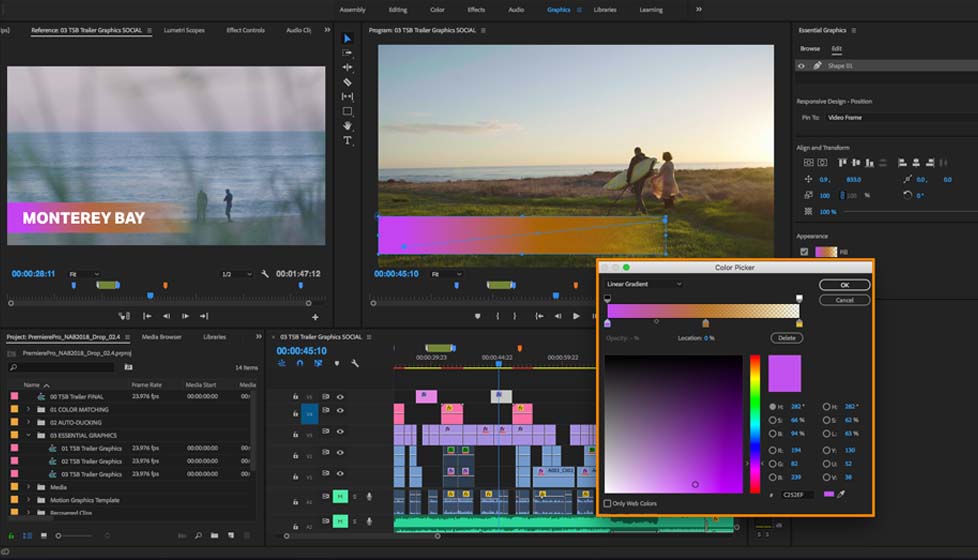Click the blue 00:00:45:10 timeline timecode

click(x=301, y=351)
